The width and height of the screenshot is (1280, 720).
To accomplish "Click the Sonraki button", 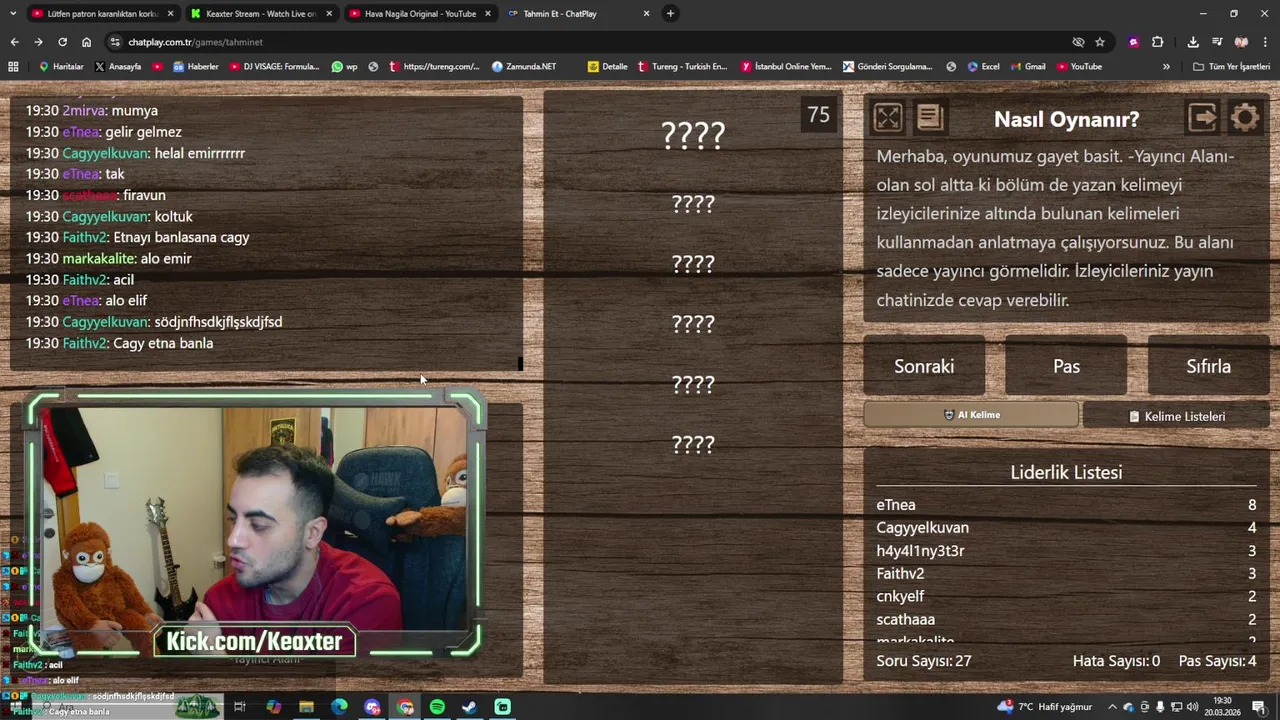I will pos(924,366).
